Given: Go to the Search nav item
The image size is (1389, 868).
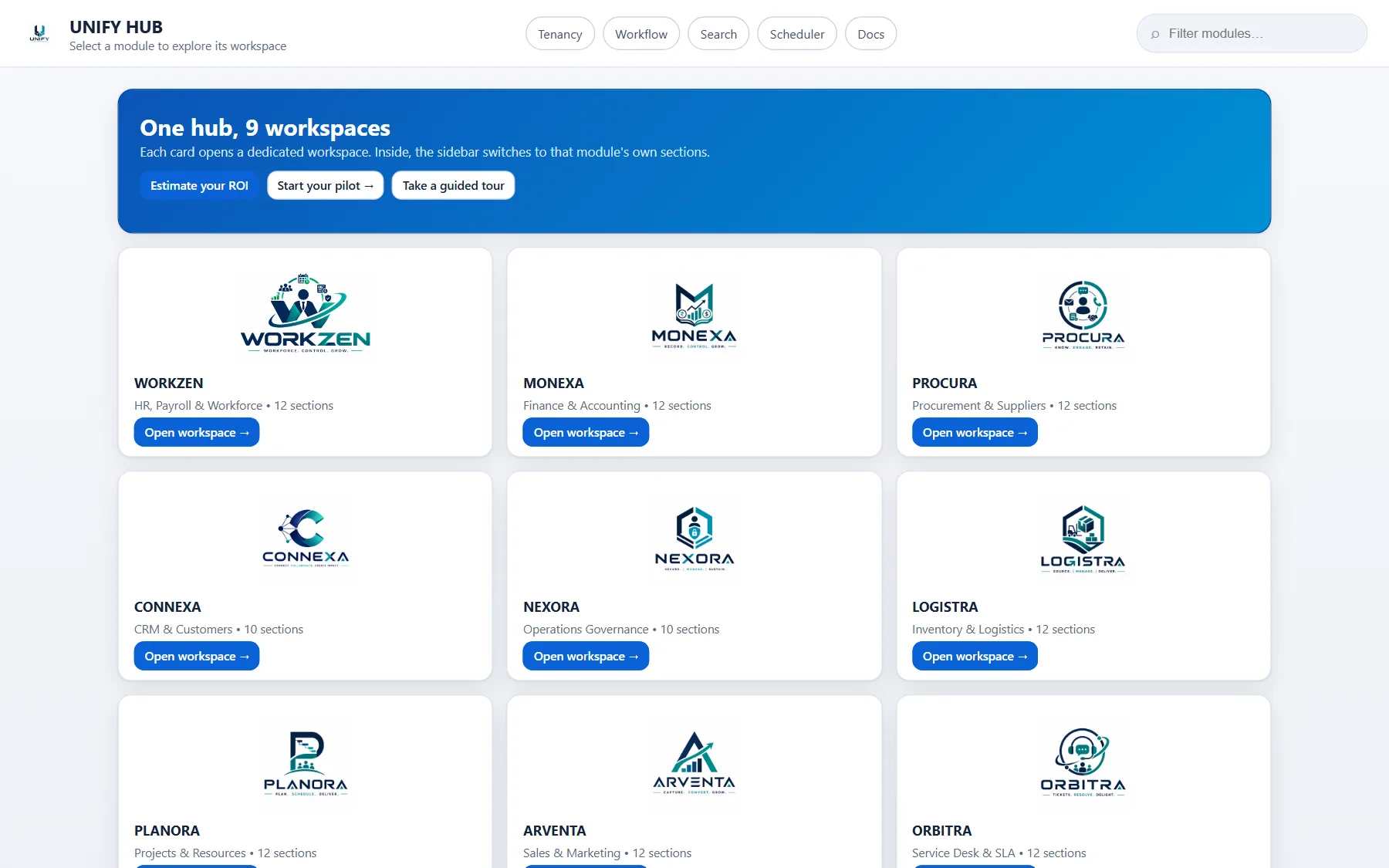Looking at the screenshot, I should (x=718, y=34).
